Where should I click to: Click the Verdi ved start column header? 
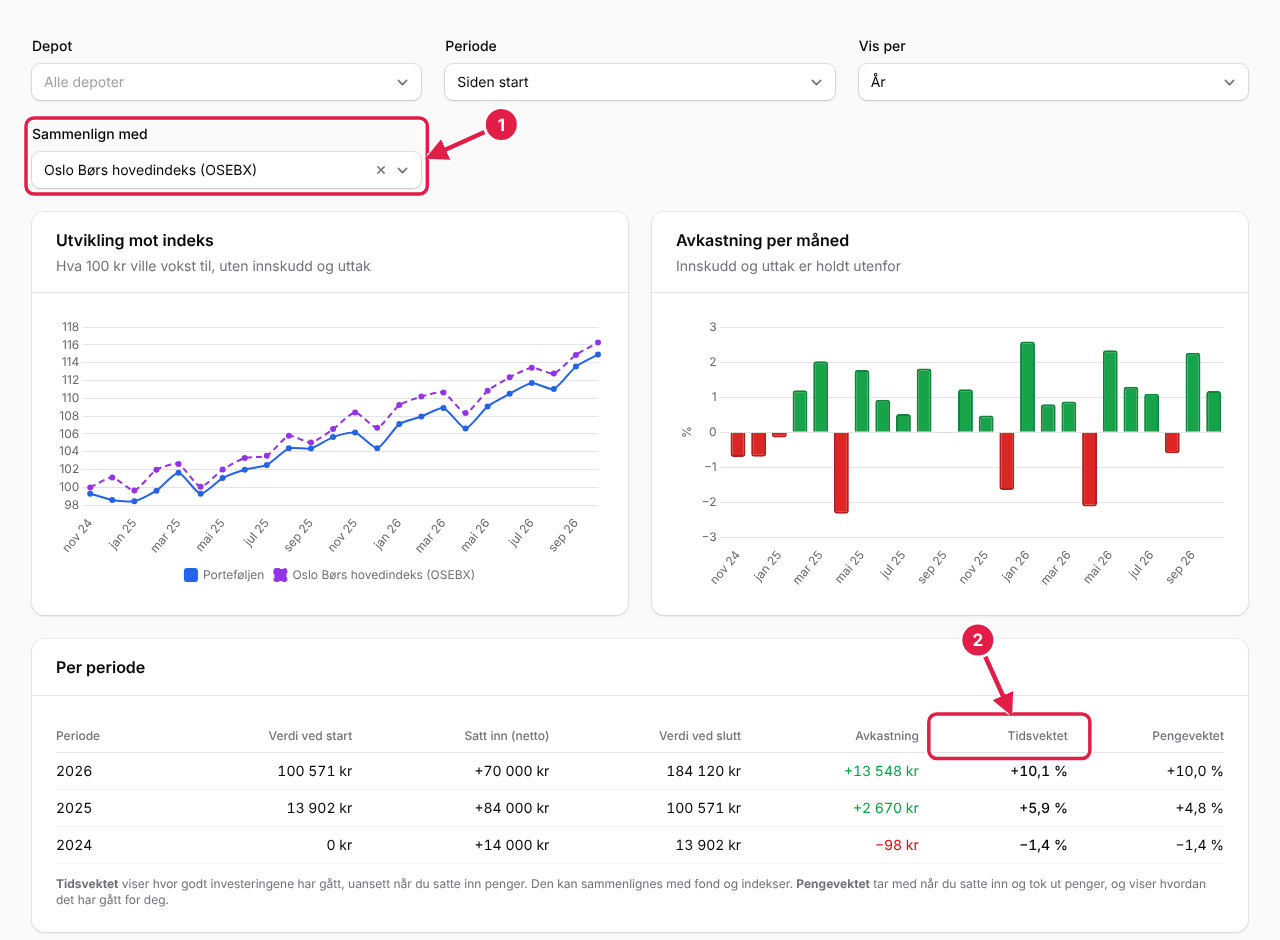[x=310, y=736]
